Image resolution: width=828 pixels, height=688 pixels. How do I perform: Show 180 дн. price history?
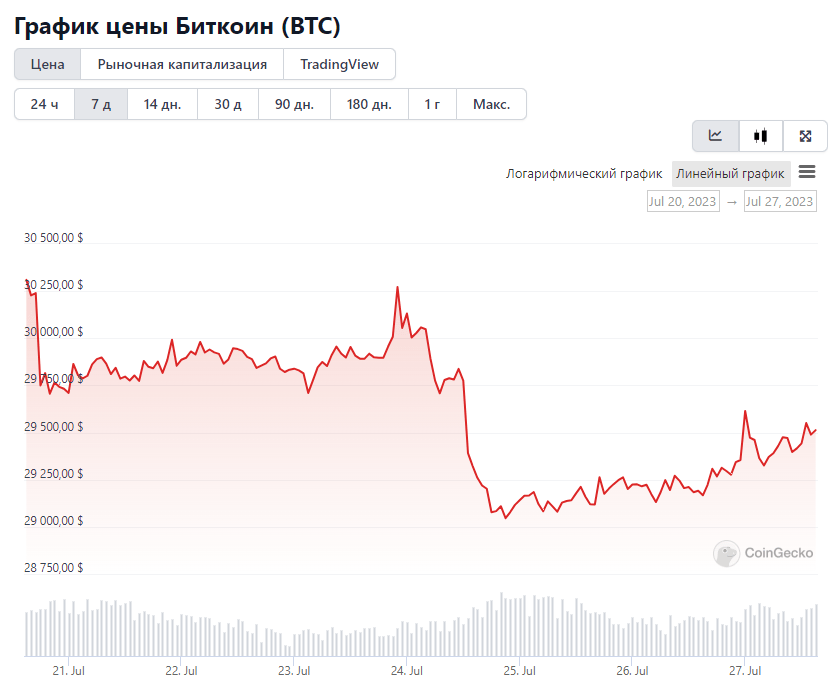[x=369, y=104]
